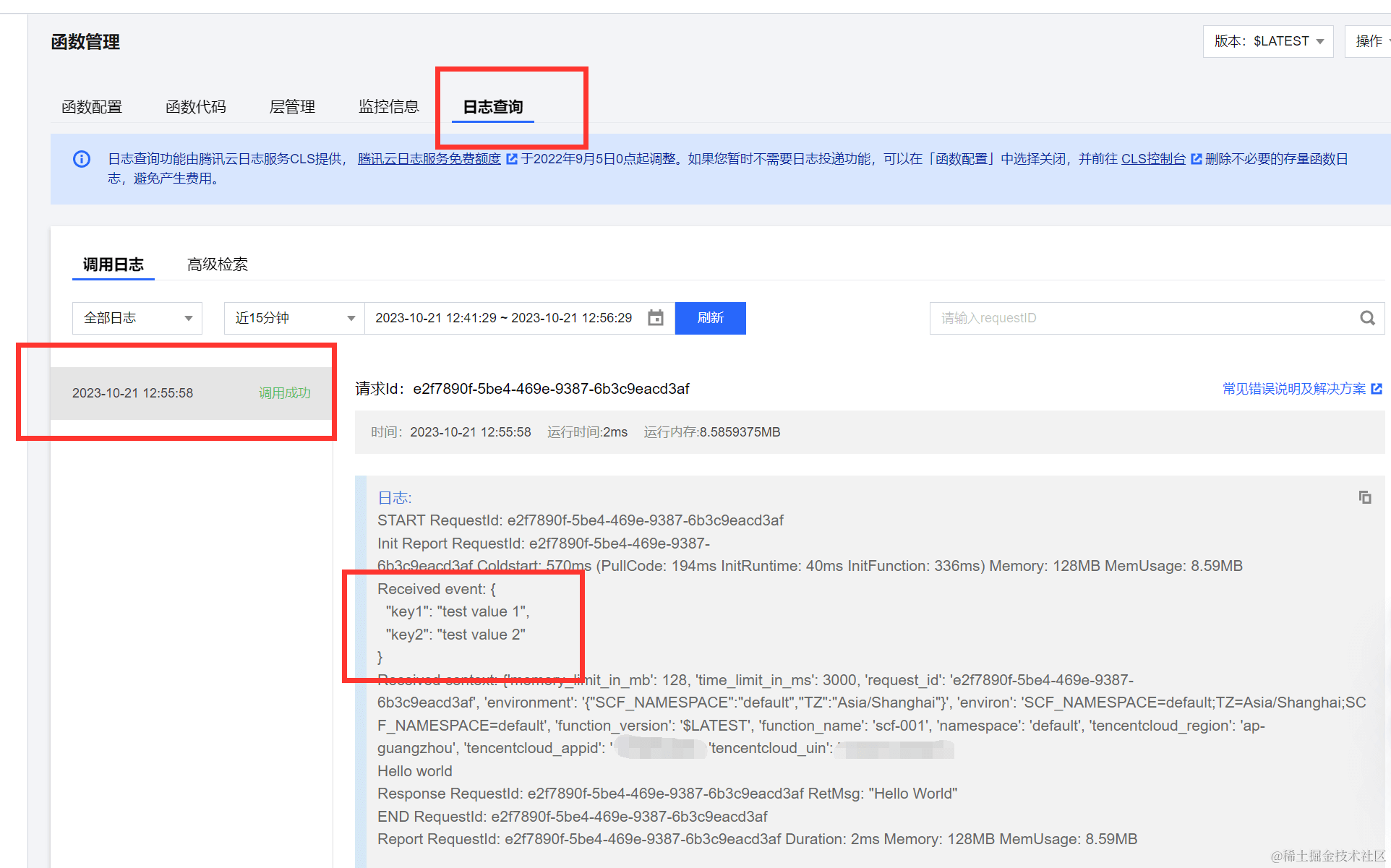Click external icon after 常见错误说明及解决方案
The width and height of the screenshot is (1391, 868).
click(x=1377, y=389)
